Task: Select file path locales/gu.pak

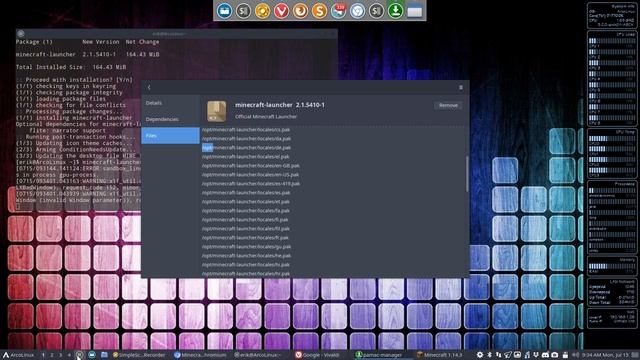Action: 246,247
